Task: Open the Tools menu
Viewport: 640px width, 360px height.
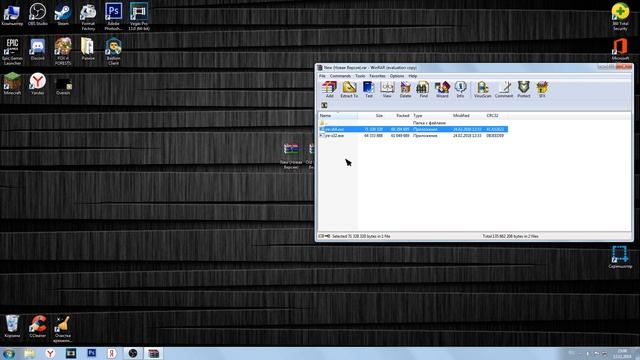Action: click(360, 76)
